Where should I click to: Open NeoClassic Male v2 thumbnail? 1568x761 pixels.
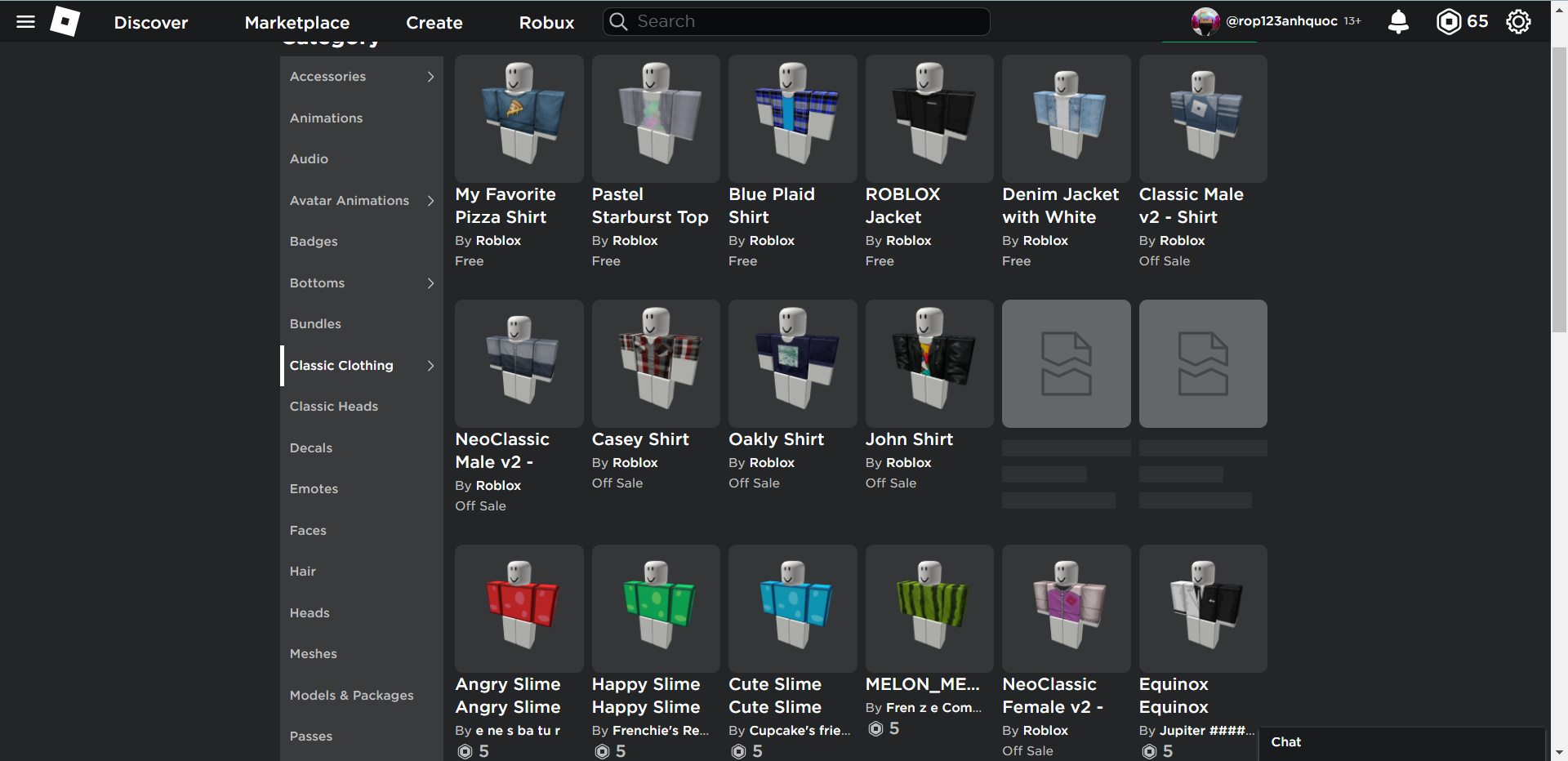point(519,364)
